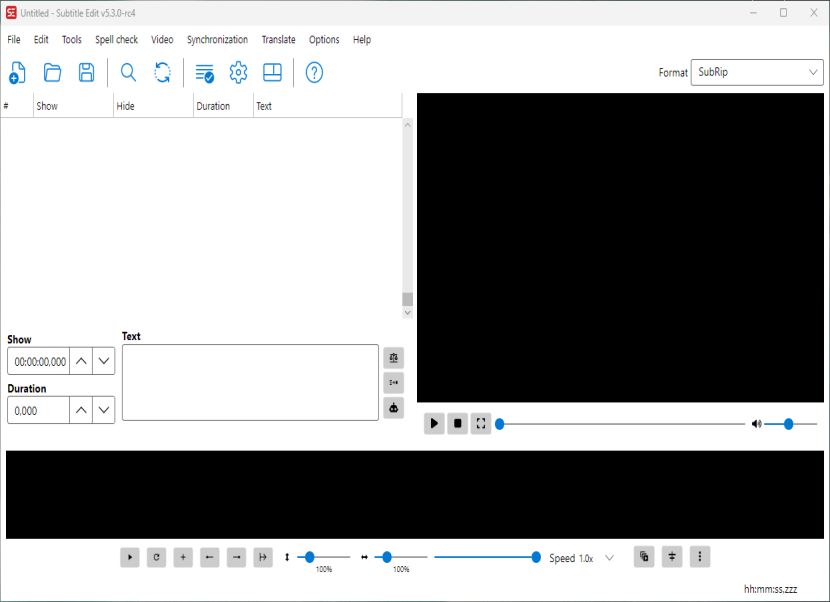Screen dimensions: 830x602
Task: Play the video with the play button
Action: pyautogui.click(x=434, y=424)
